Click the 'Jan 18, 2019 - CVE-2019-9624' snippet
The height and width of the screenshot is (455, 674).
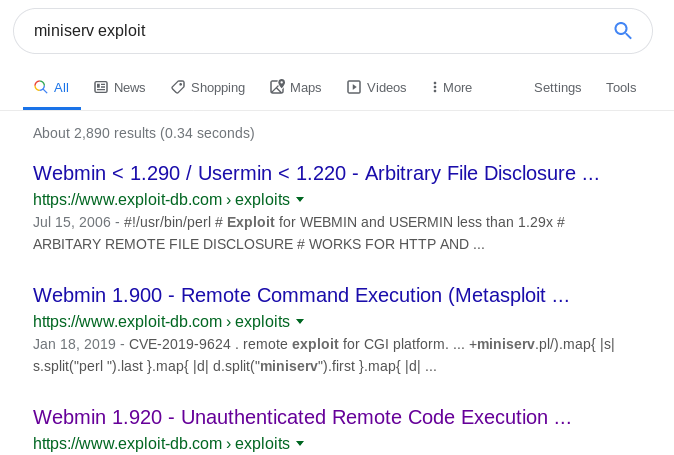click(132, 344)
